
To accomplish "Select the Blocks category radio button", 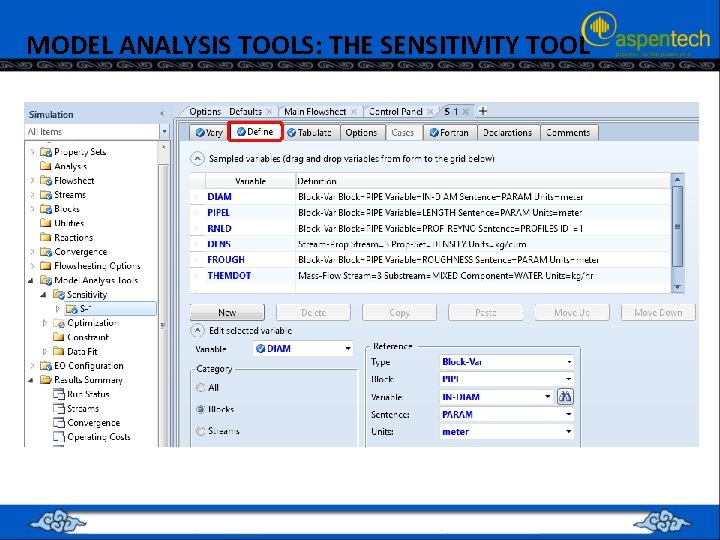I will (x=200, y=409).
